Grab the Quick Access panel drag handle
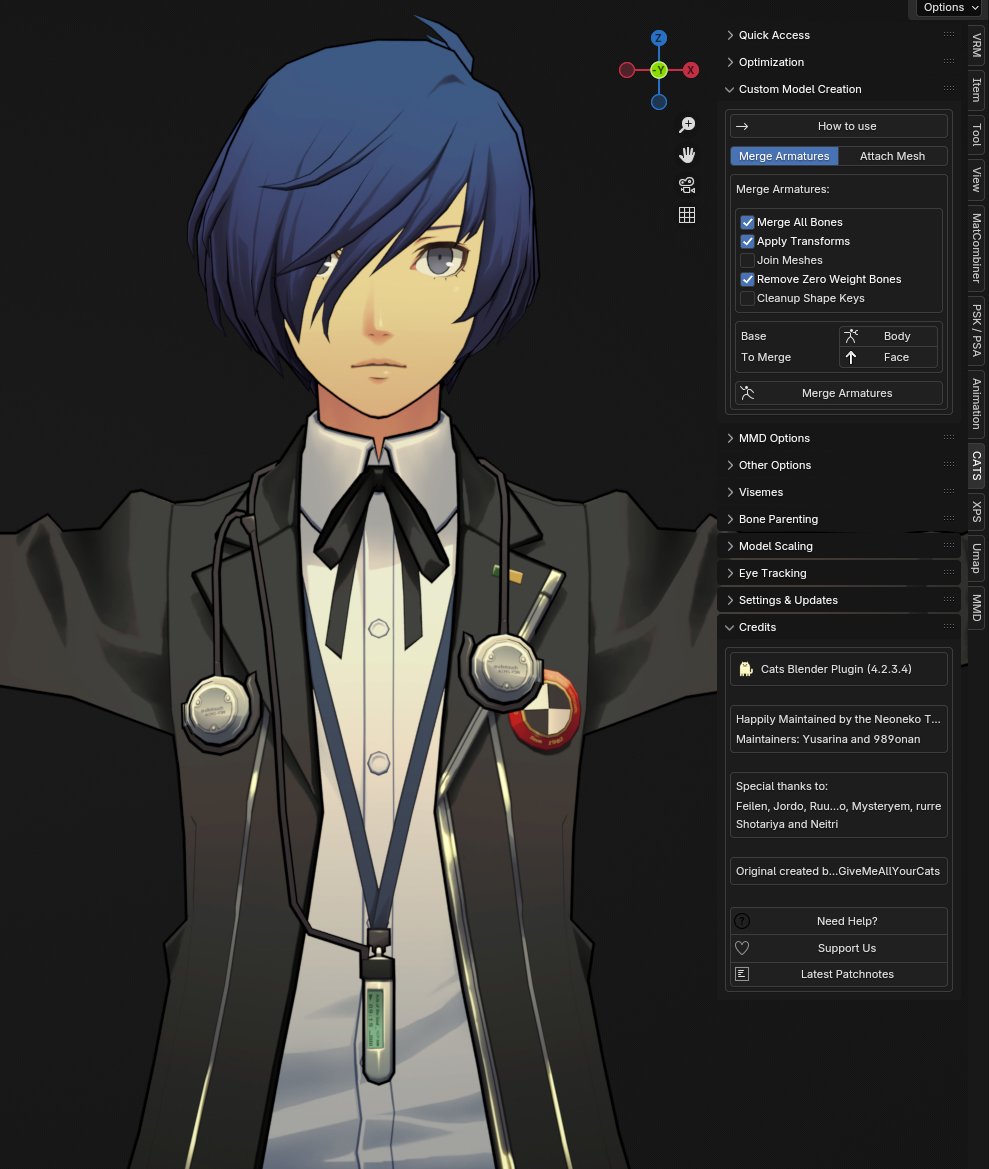The height and width of the screenshot is (1169, 989). (949, 34)
